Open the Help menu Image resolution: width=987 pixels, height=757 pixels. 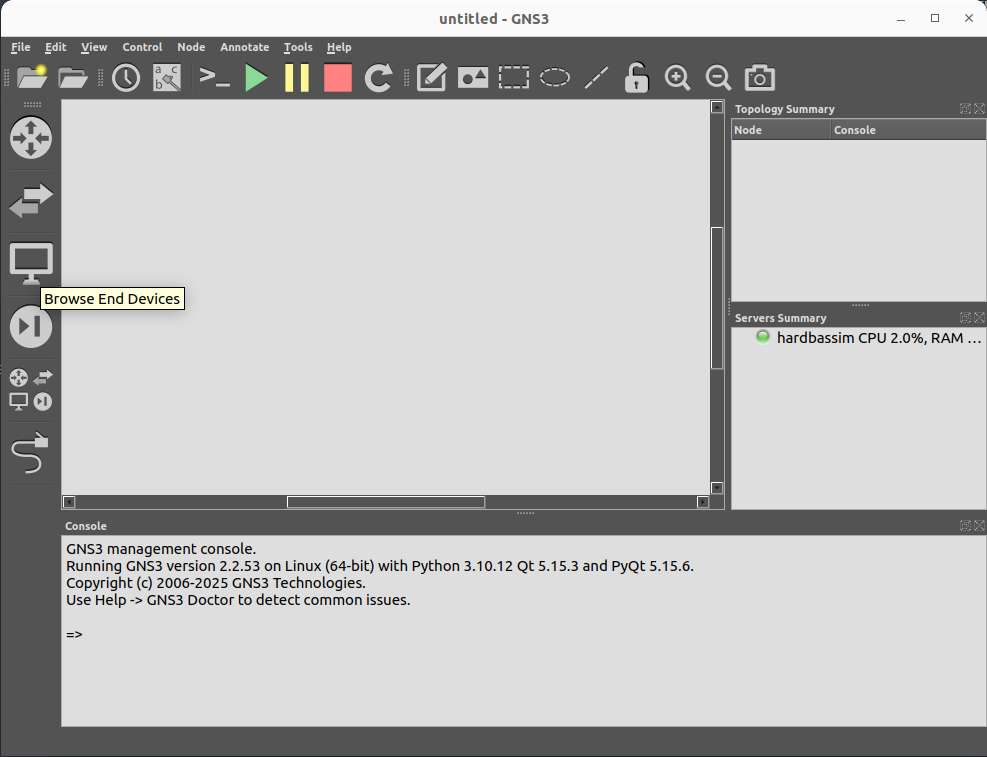pos(339,47)
